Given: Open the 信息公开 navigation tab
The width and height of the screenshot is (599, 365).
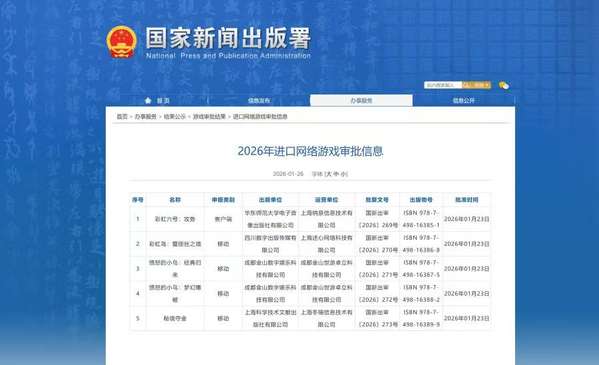Looking at the screenshot, I should coord(464,101).
